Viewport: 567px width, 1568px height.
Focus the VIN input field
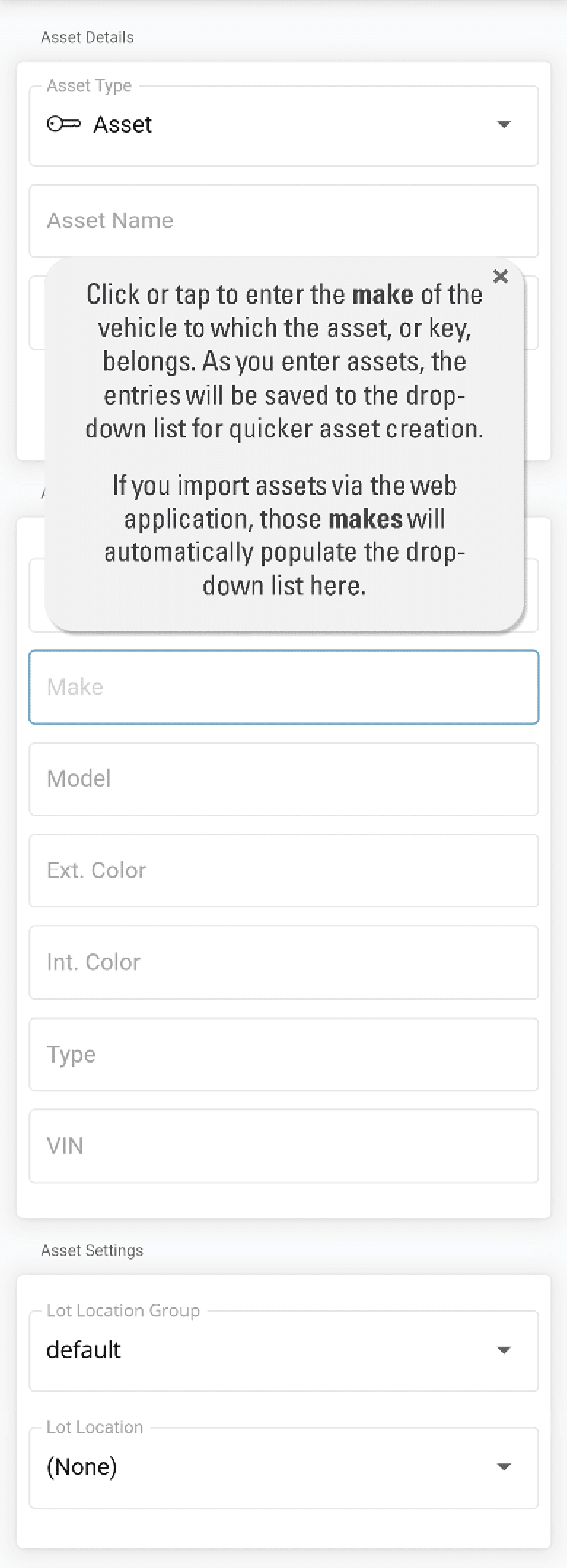(283, 1146)
